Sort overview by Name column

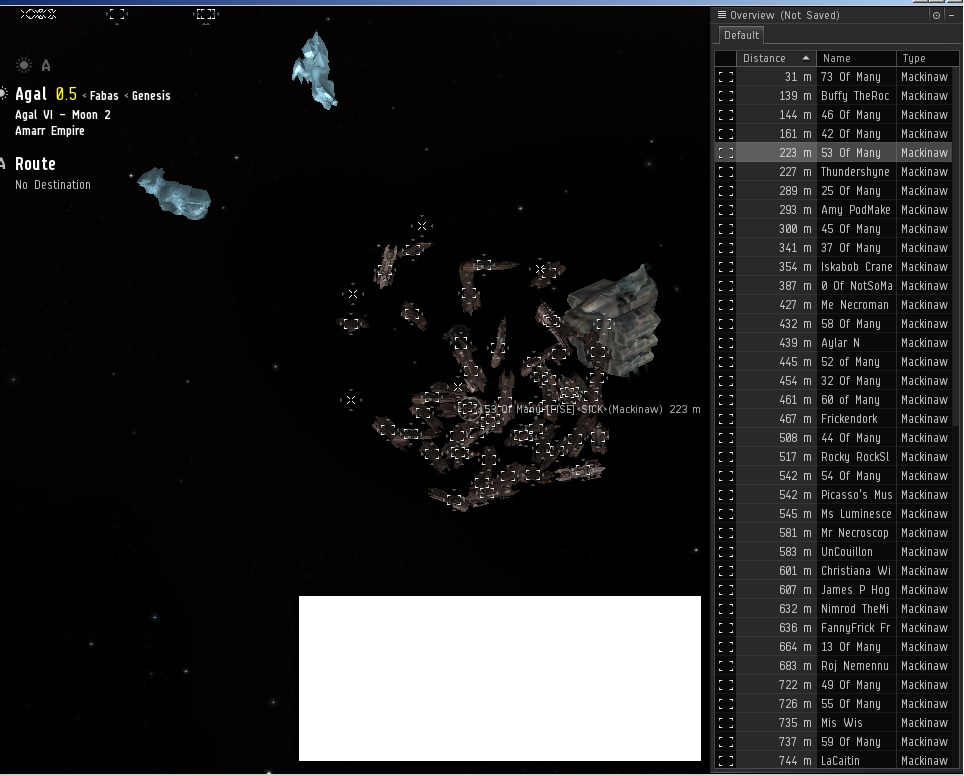(856, 58)
